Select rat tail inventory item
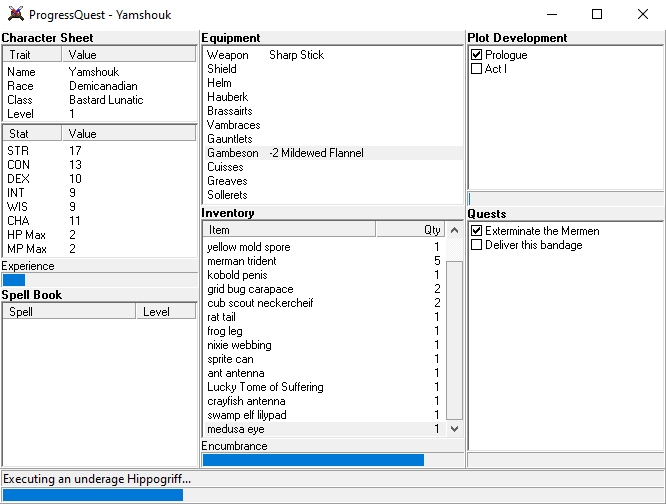This screenshot has width=666, height=504. 325,317
